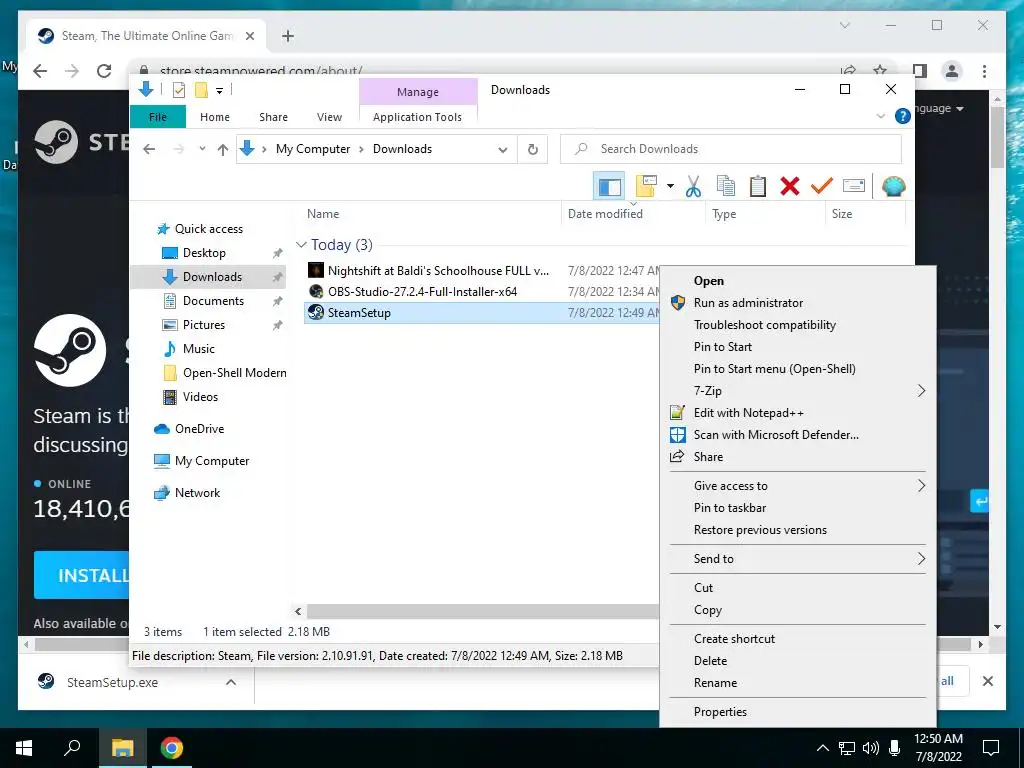Image resolution: width=1024 pixels, height=768 pixels.
Task: Click the paste clipboard toolbar icon
Action: (x=758, y=187)
